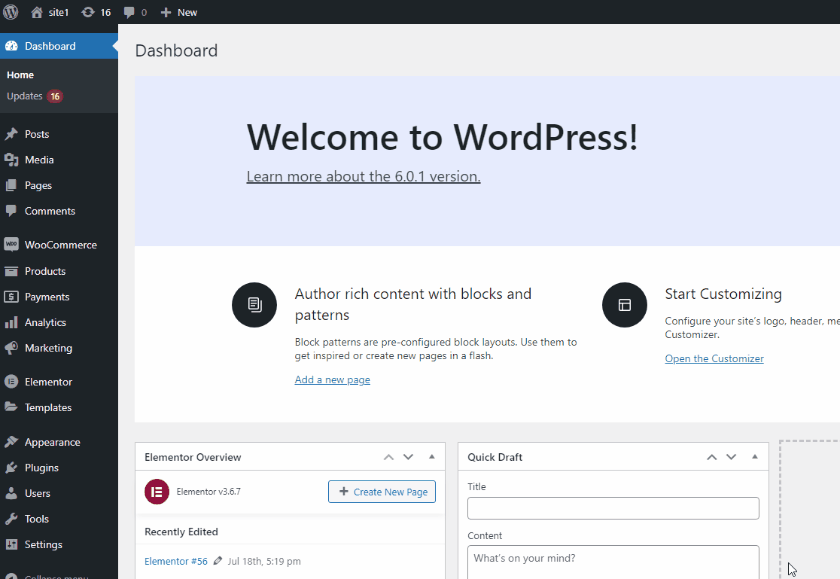This screenshot has height=579, width=840.
Task: Click the updates refresh icon showing 16
Action: tap(88, 12)
